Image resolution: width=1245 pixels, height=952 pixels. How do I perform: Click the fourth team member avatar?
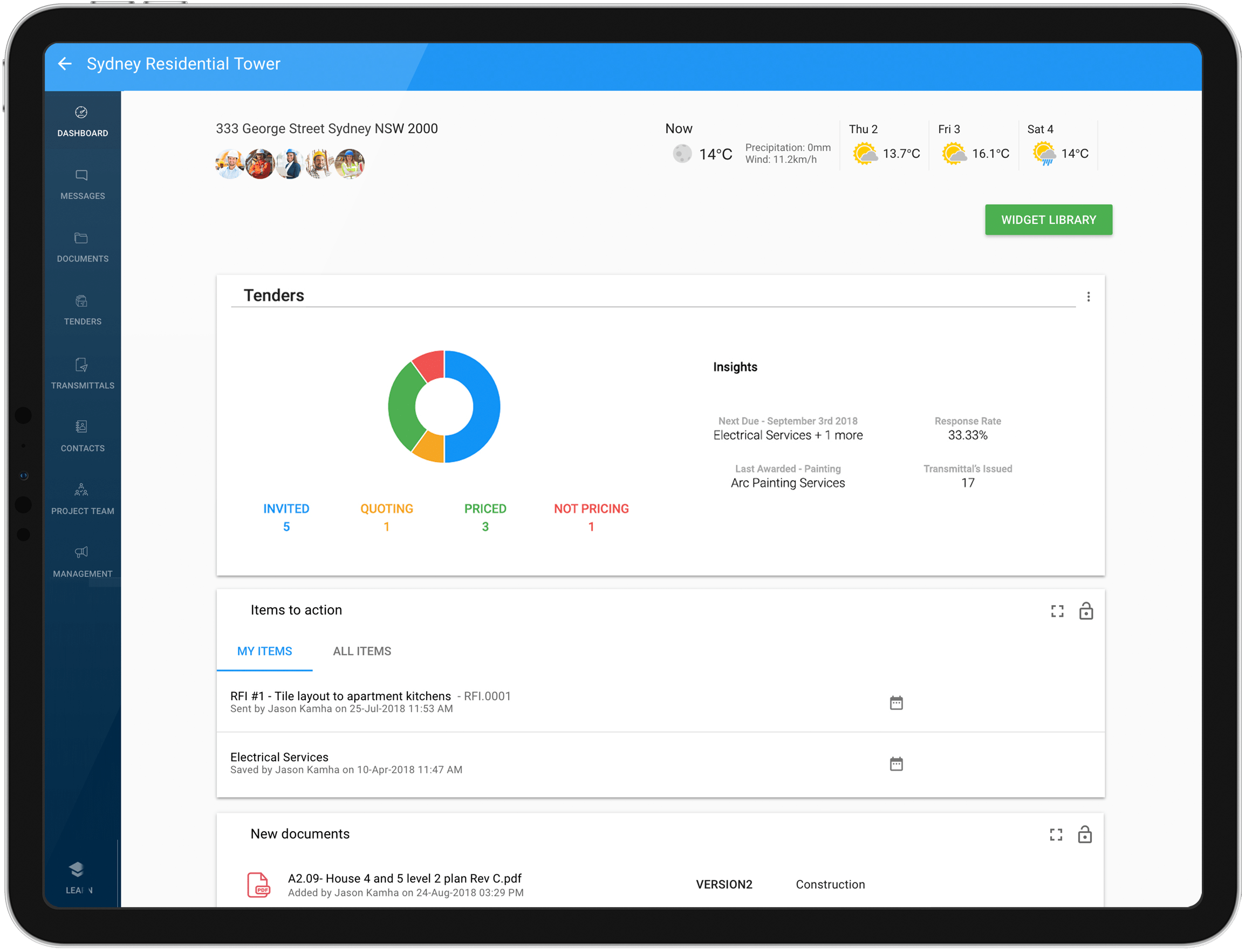319,165
